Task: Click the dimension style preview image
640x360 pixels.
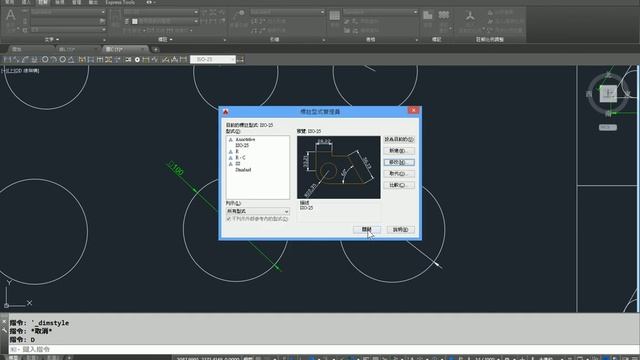Action: (339, 167)
